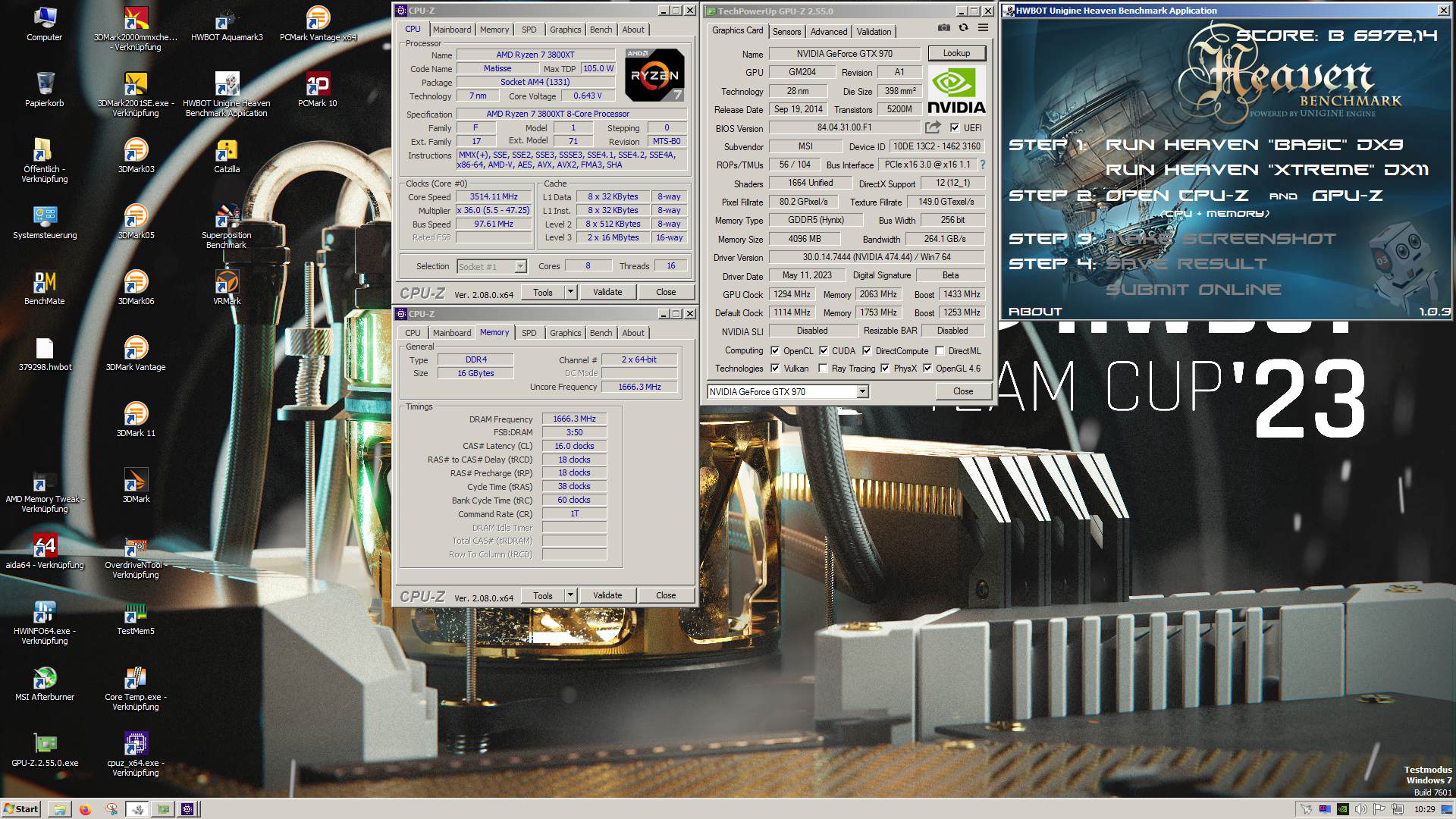Expand GPU selection dropdown NVIDIA GeForce GTX 970
The image size is (1456, 819).
(x=862, y=391)
